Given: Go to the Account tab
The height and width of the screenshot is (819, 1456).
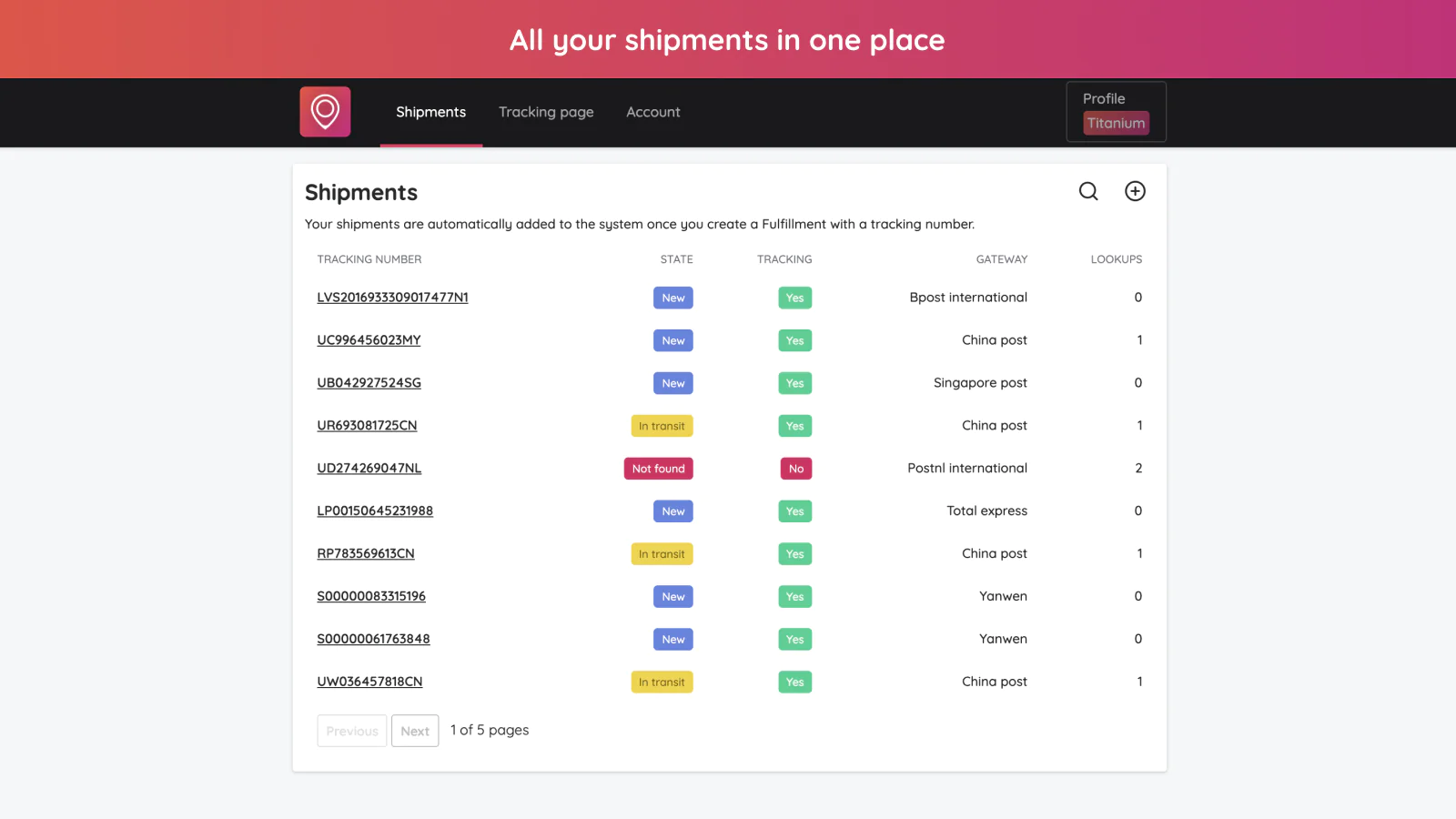Looking at the screenshot, I should click(x=653, y=112).
